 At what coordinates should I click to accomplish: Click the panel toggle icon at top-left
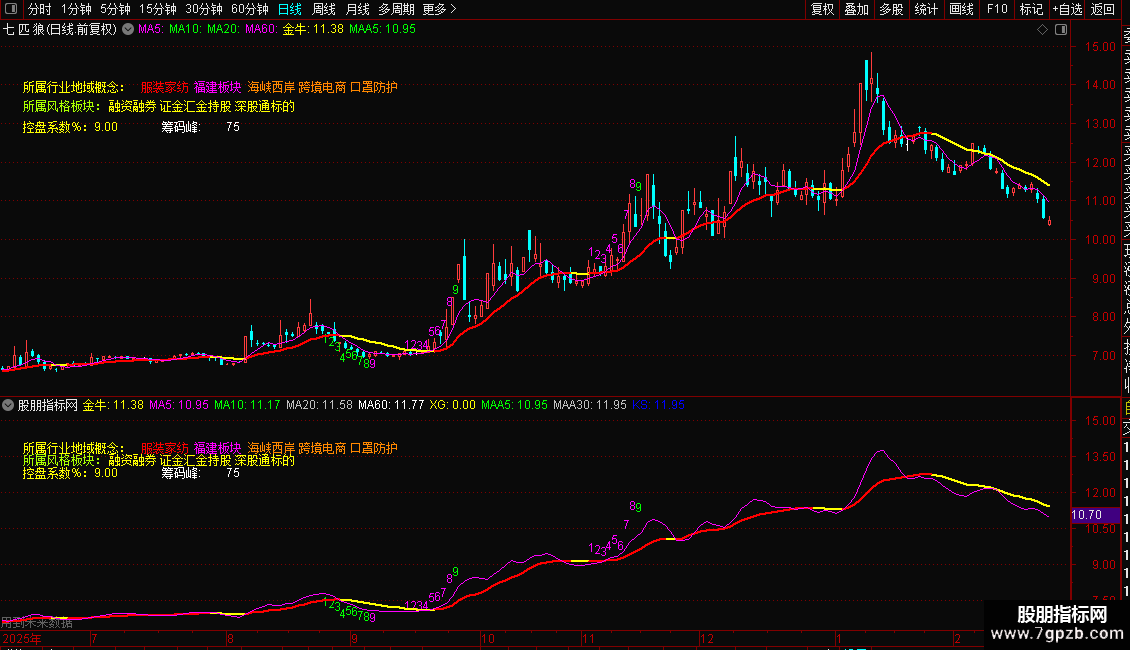11,9
